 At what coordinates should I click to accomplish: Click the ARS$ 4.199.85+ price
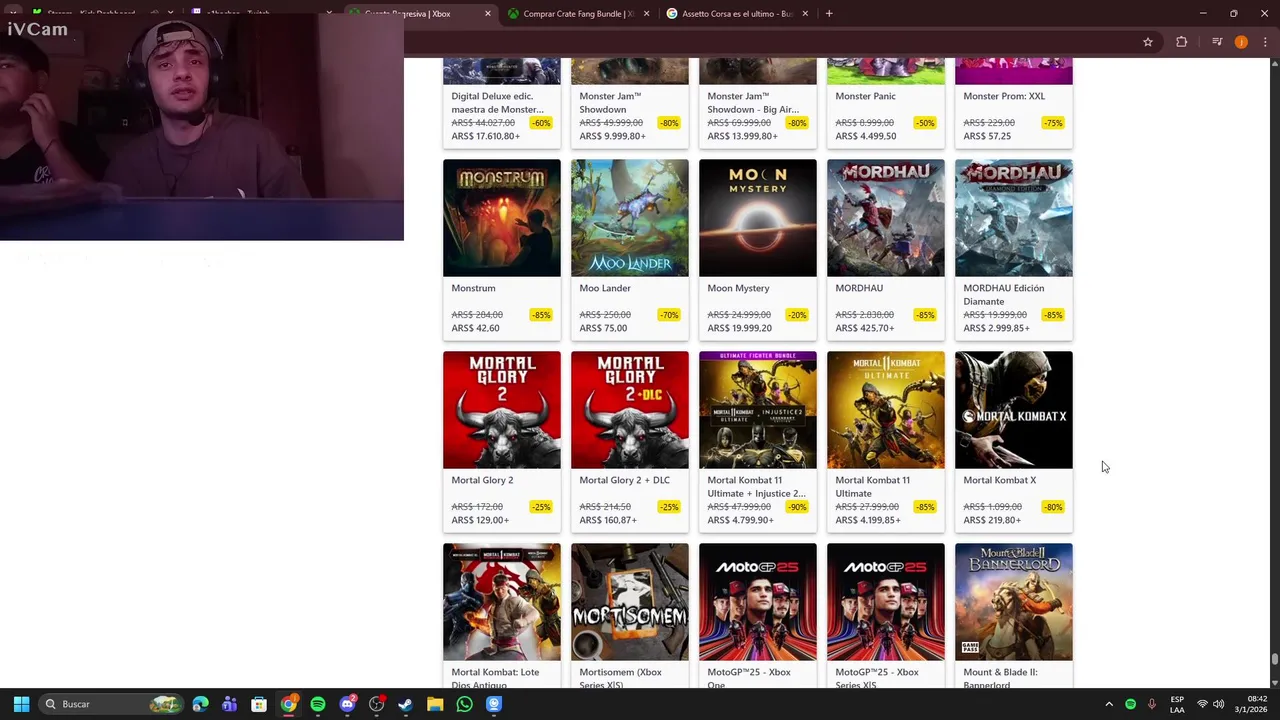[868, 520]
